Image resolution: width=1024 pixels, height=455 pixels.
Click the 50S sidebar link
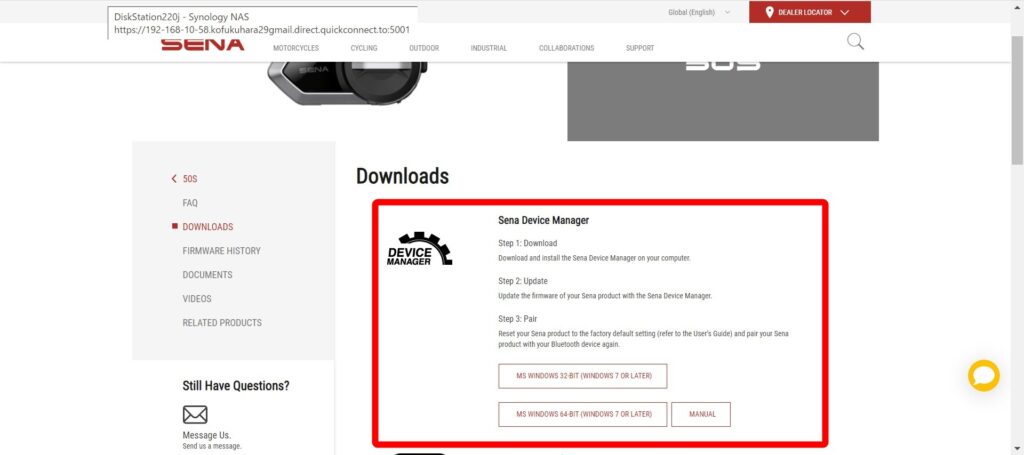[190, 179]
